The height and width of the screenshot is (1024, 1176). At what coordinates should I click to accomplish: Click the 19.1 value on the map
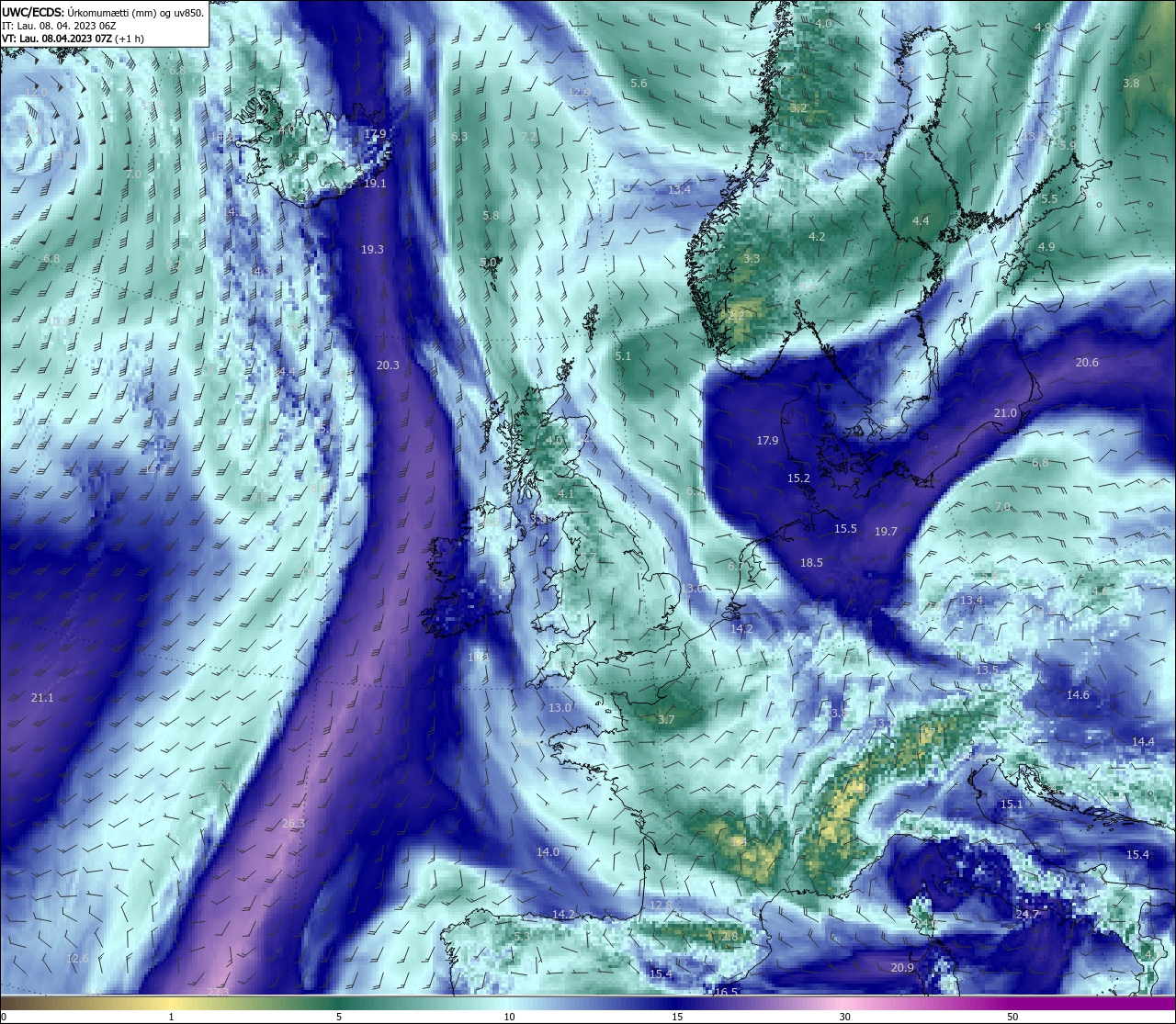pos(375,184)
